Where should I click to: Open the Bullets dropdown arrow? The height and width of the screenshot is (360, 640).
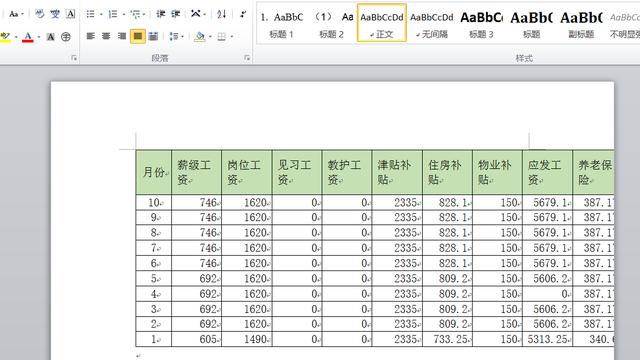[101, 14]
